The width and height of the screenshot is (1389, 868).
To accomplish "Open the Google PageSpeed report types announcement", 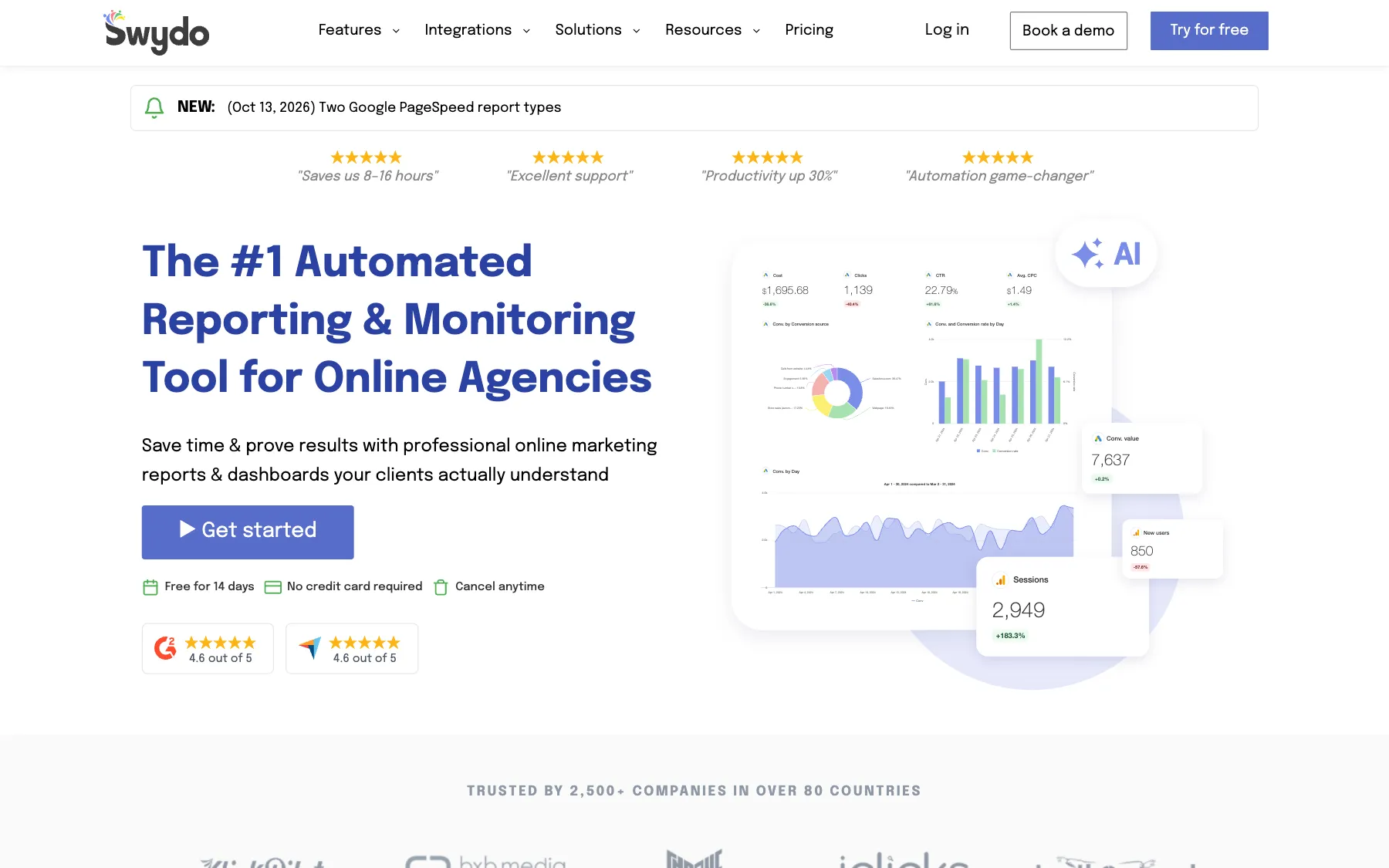I will [x=394, y=107].
